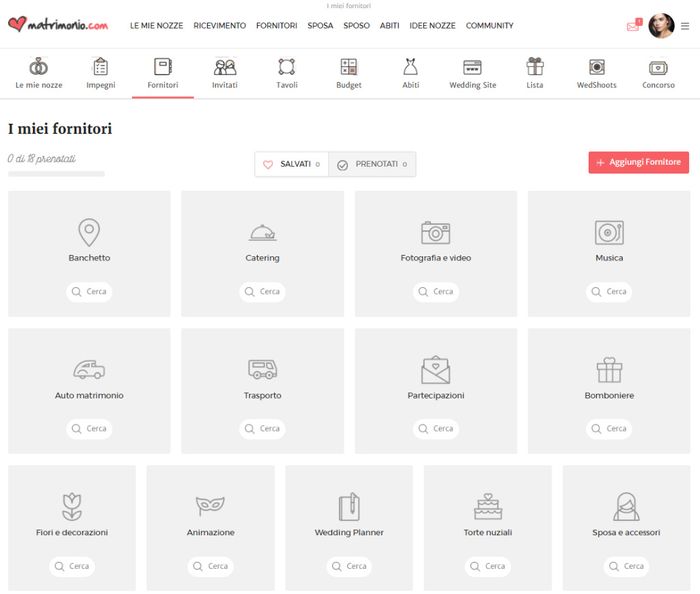
Task: Open the mail notifications envelope icon
Action: 632,26
